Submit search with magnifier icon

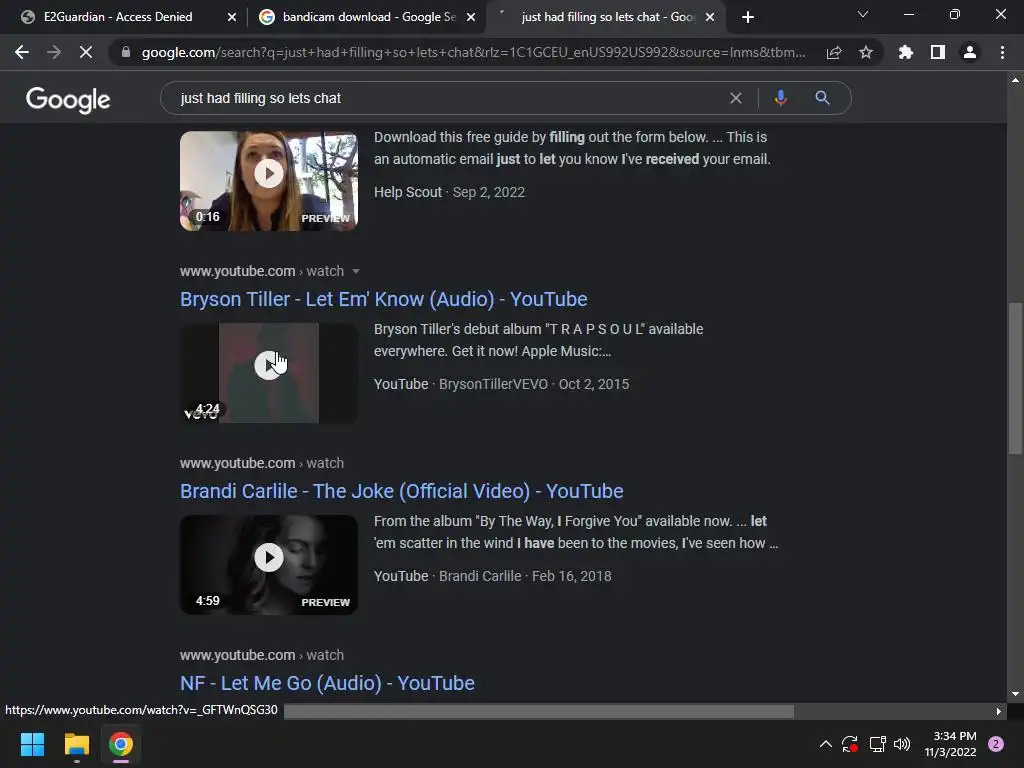coord(822,98)
